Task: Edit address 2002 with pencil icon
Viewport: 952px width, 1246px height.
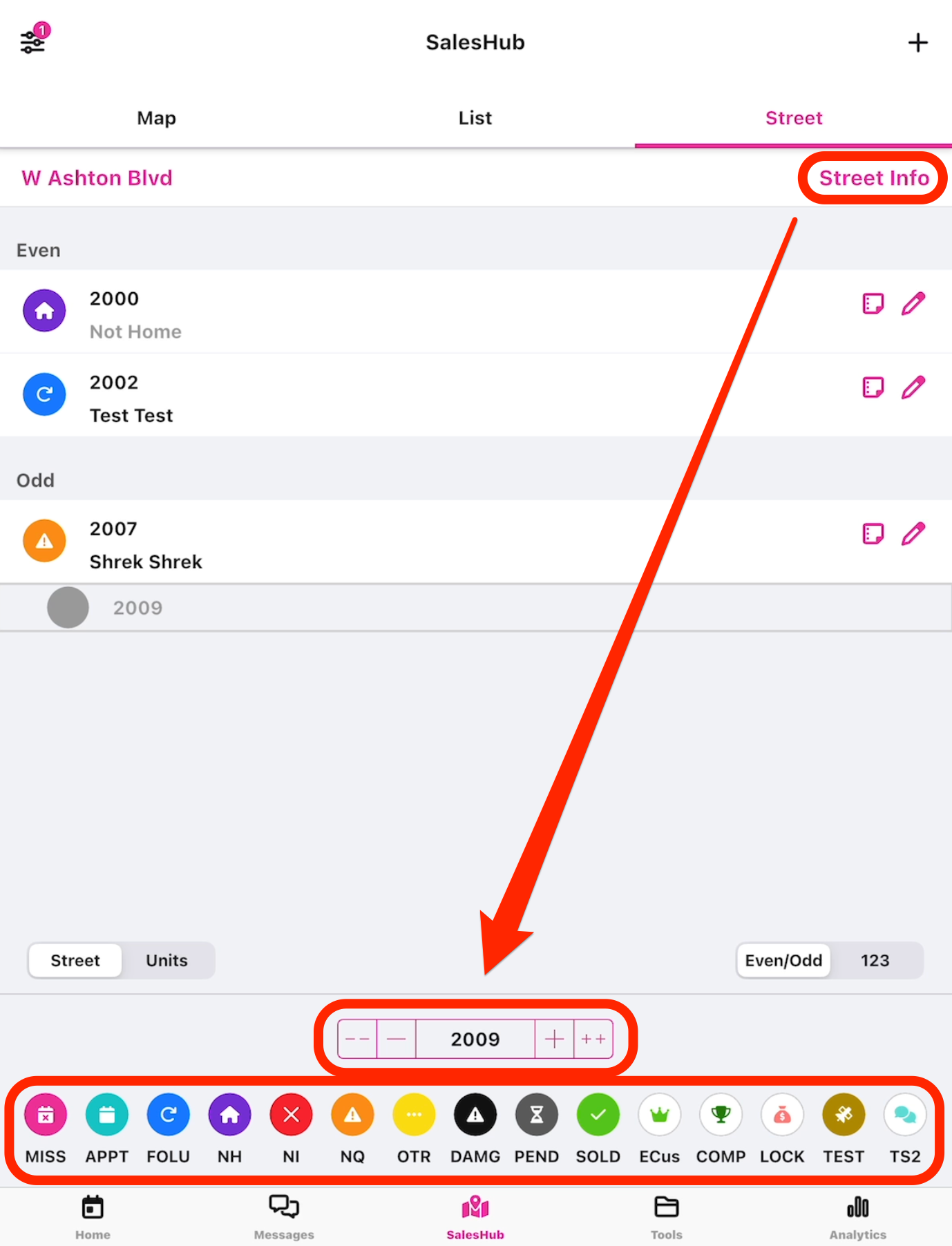Action: coord(913,387)
